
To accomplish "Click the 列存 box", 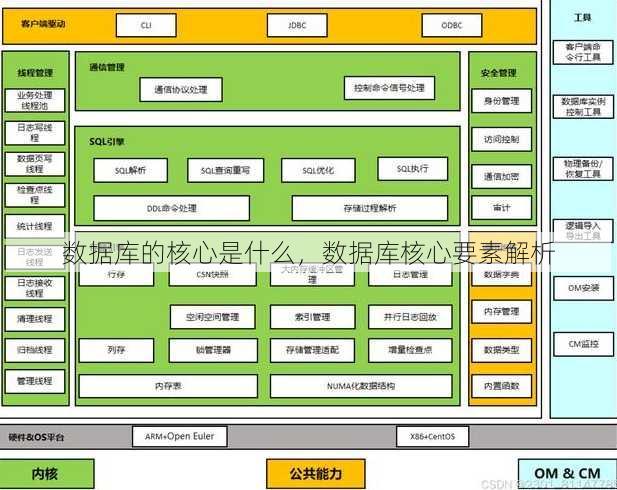I will click(x=116, y=350).
